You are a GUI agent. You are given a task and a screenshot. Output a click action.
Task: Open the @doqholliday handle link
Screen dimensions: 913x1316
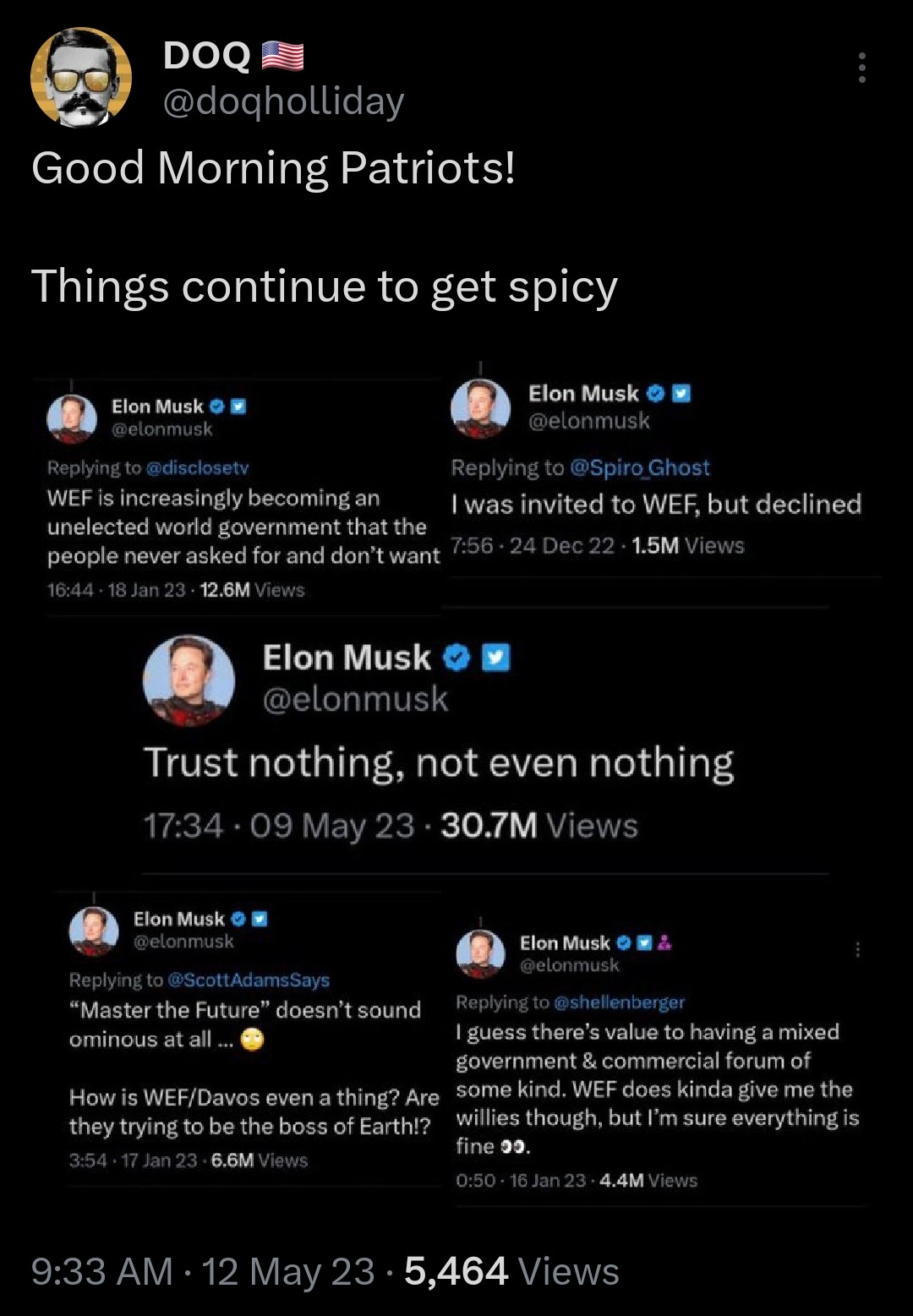(282, 101)
